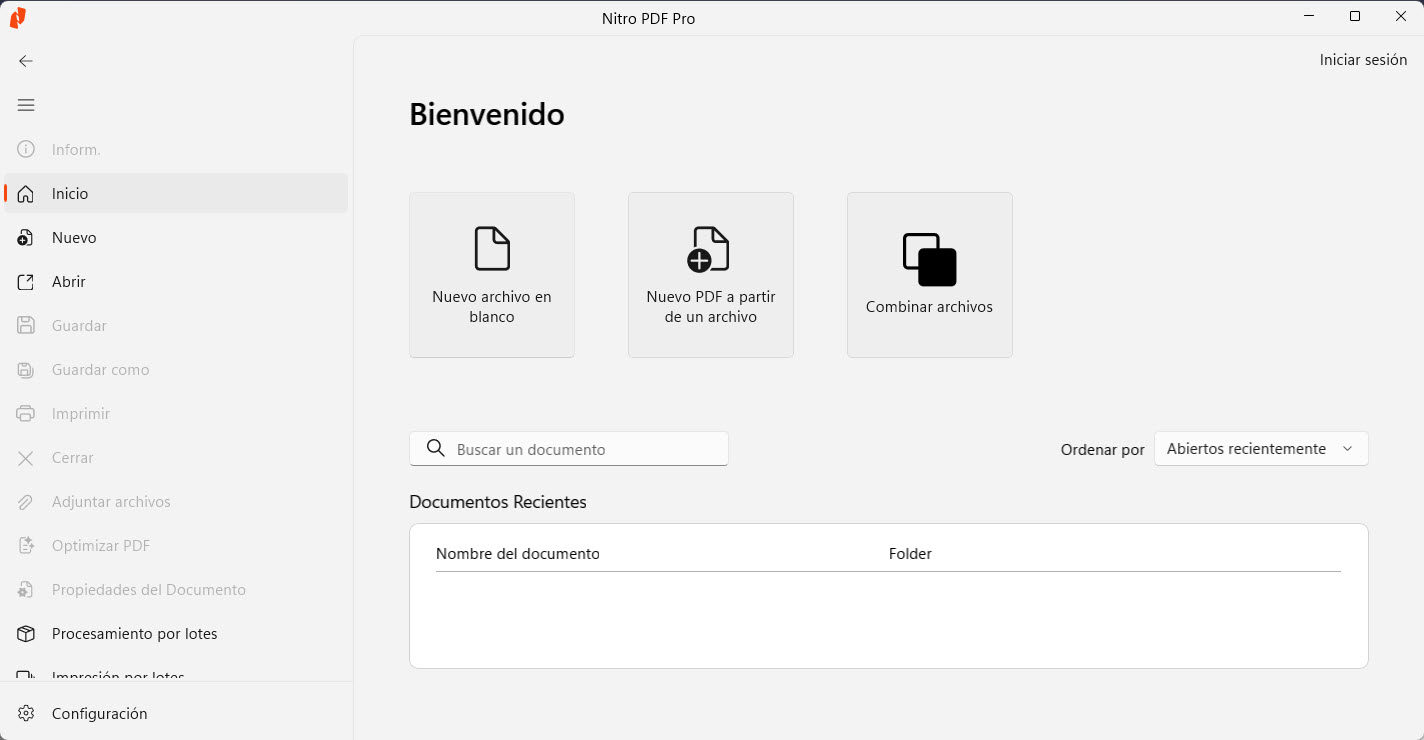Click Iniciar sesión link
Screen dimensions: 1424x740
[1363, 60]
